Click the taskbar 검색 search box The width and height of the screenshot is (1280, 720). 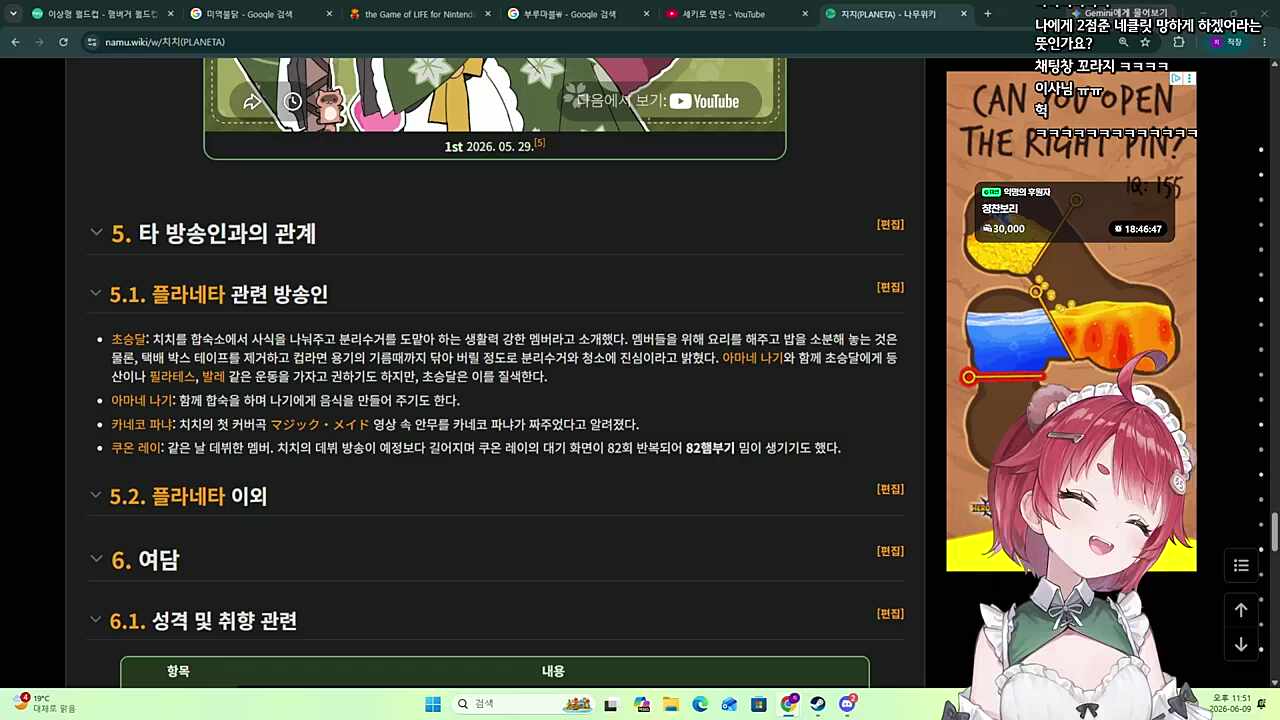(x=523, y=704)
